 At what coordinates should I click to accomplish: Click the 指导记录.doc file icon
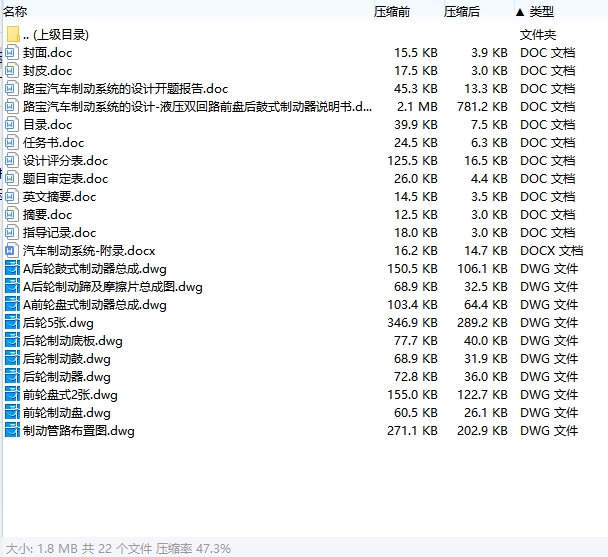11,233
